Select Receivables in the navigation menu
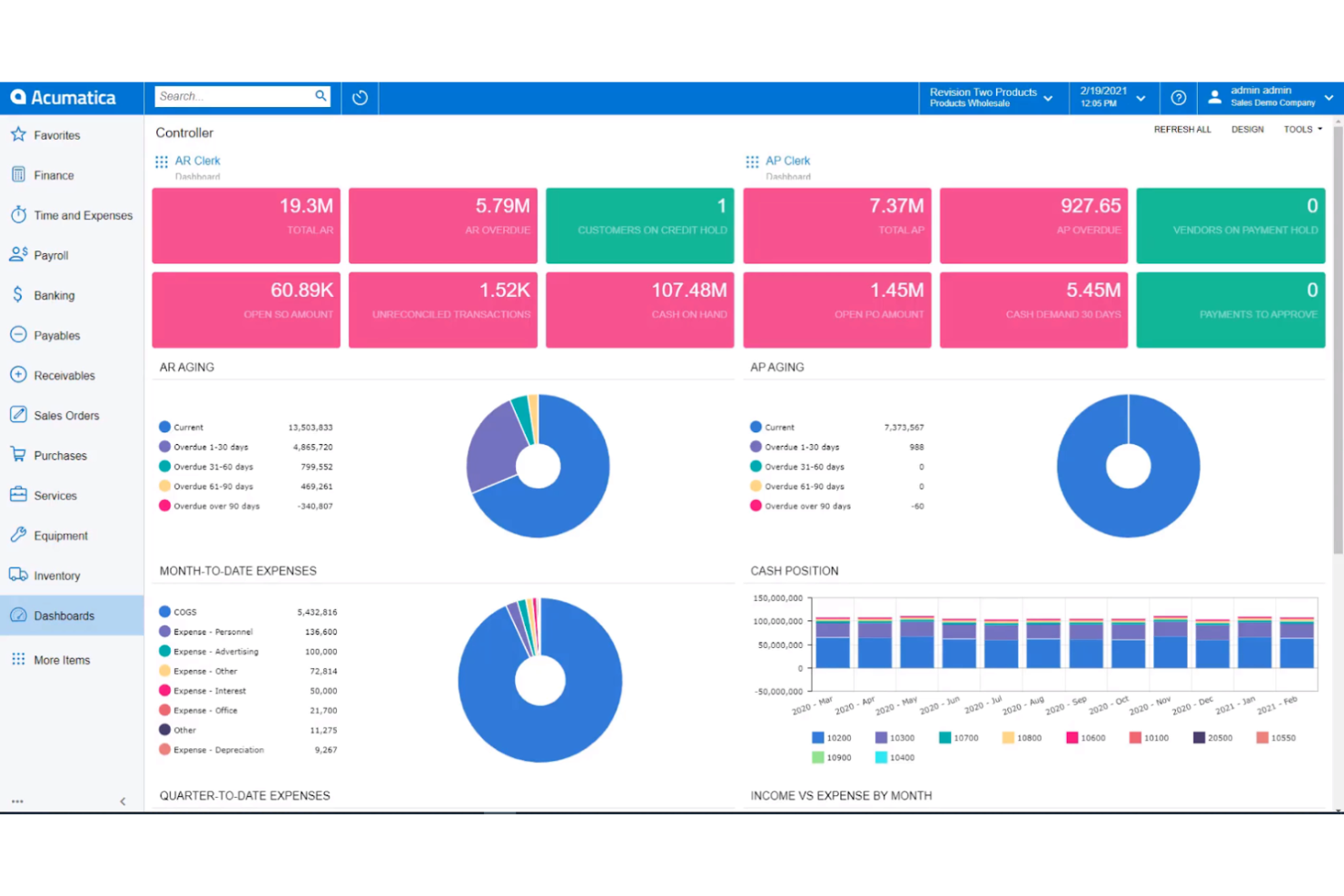Viewport: 1344px width, 896px height. tap(72, 375)
